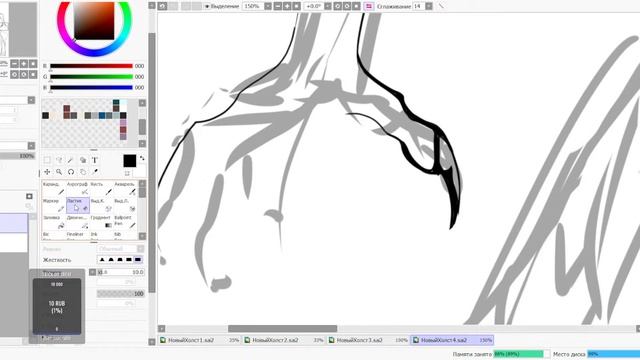Choose the Маркер marker tool
The height and width of the screenshot is (360, 640).
pos(54,205)
